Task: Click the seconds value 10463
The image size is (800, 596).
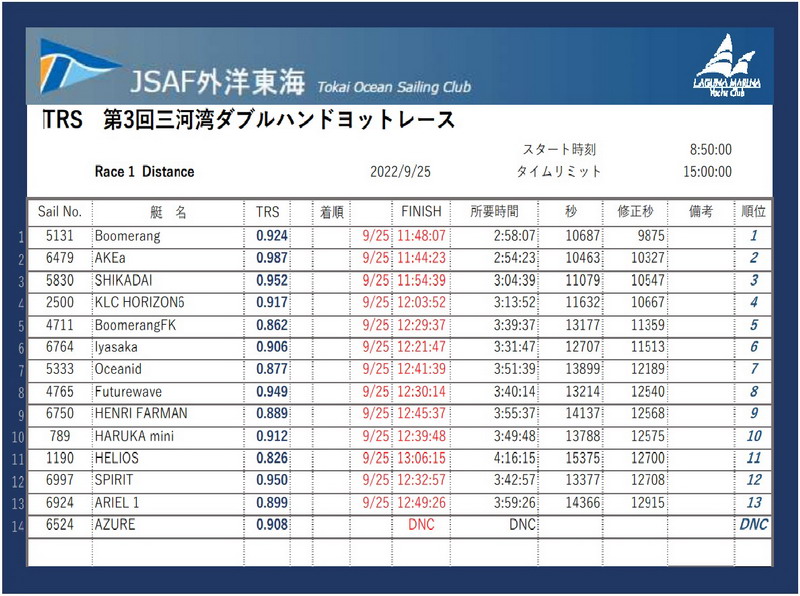Action: (x=583, y=258)
